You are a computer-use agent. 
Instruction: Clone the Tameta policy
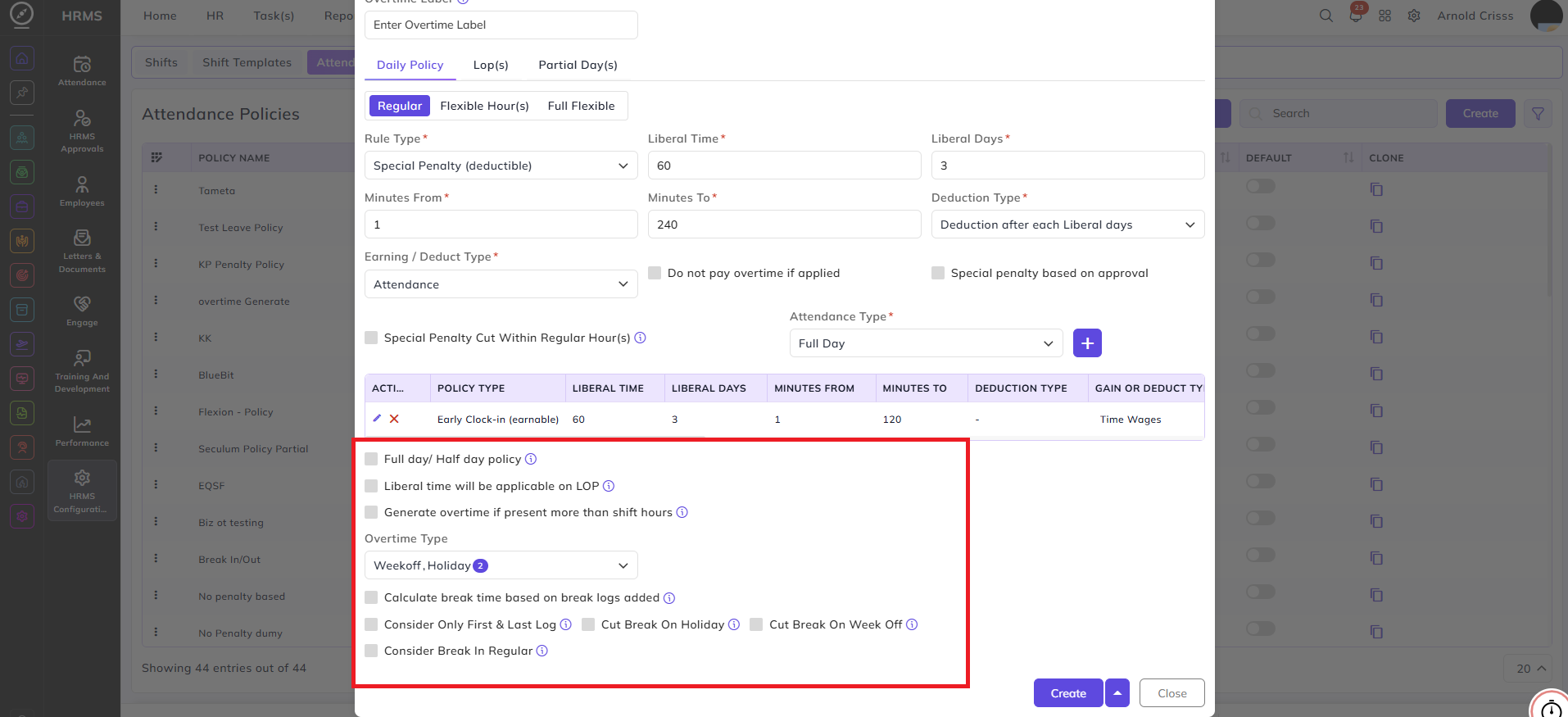[1376, 190]
